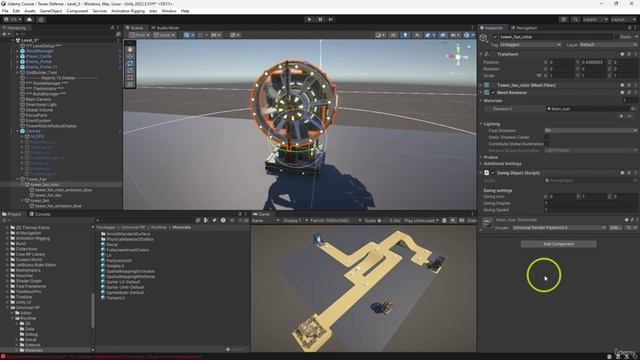
Task: Expand the Probes section
Action: point(481,157)
